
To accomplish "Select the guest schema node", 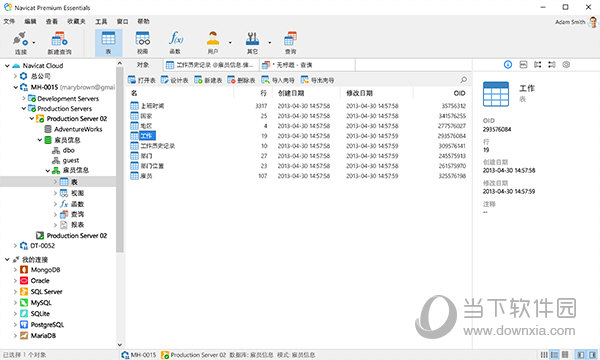I will point(70,160).
